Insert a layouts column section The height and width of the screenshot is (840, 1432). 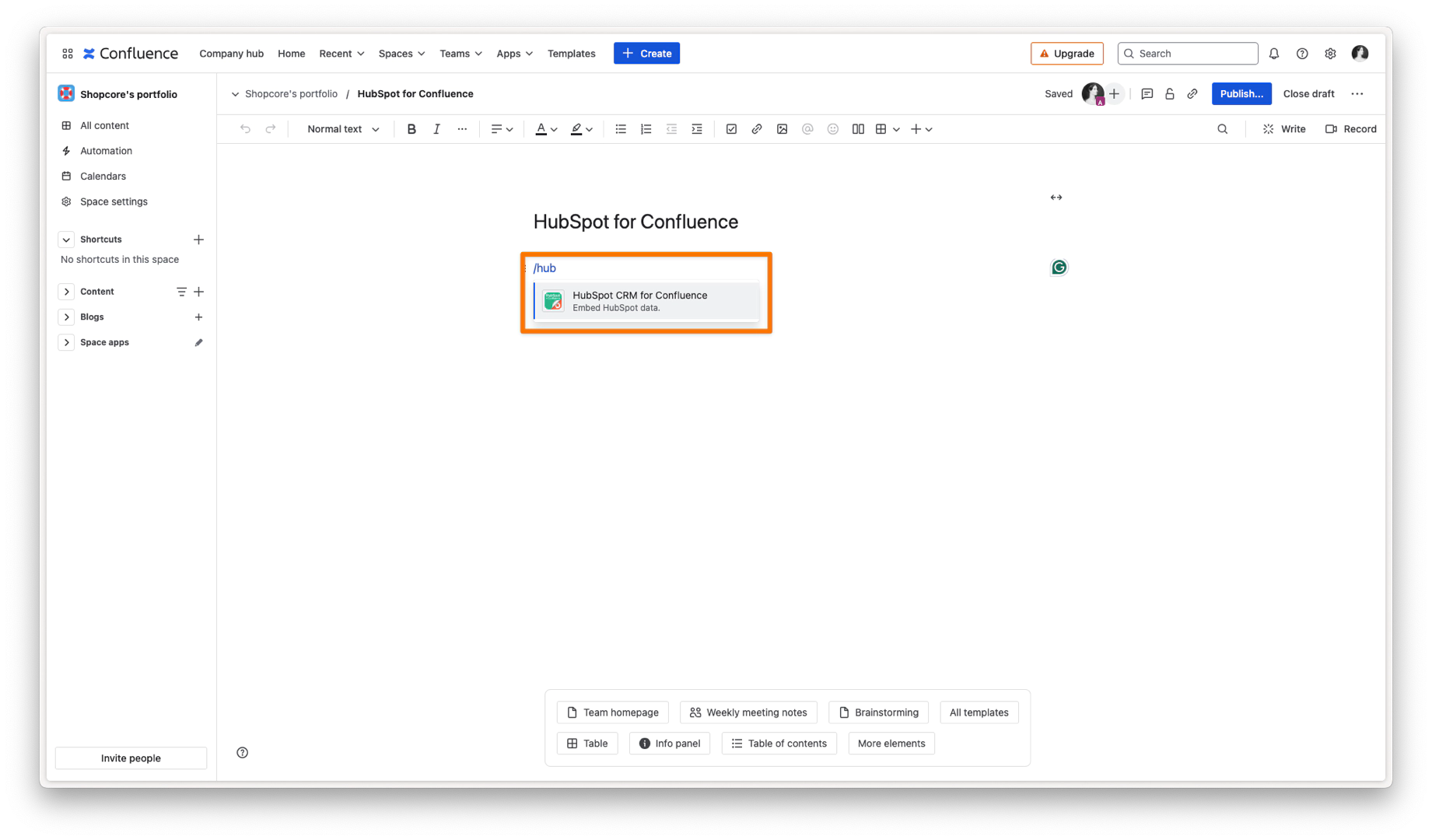(858, 129)
